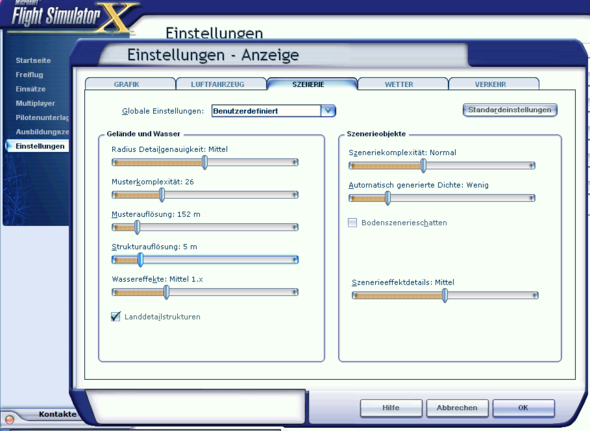Image resolution: width=590 pixels, height=431 pixels.
Task: Click the red Kontakte status icon
Action: pyautogui.click(x=9, y=419)
